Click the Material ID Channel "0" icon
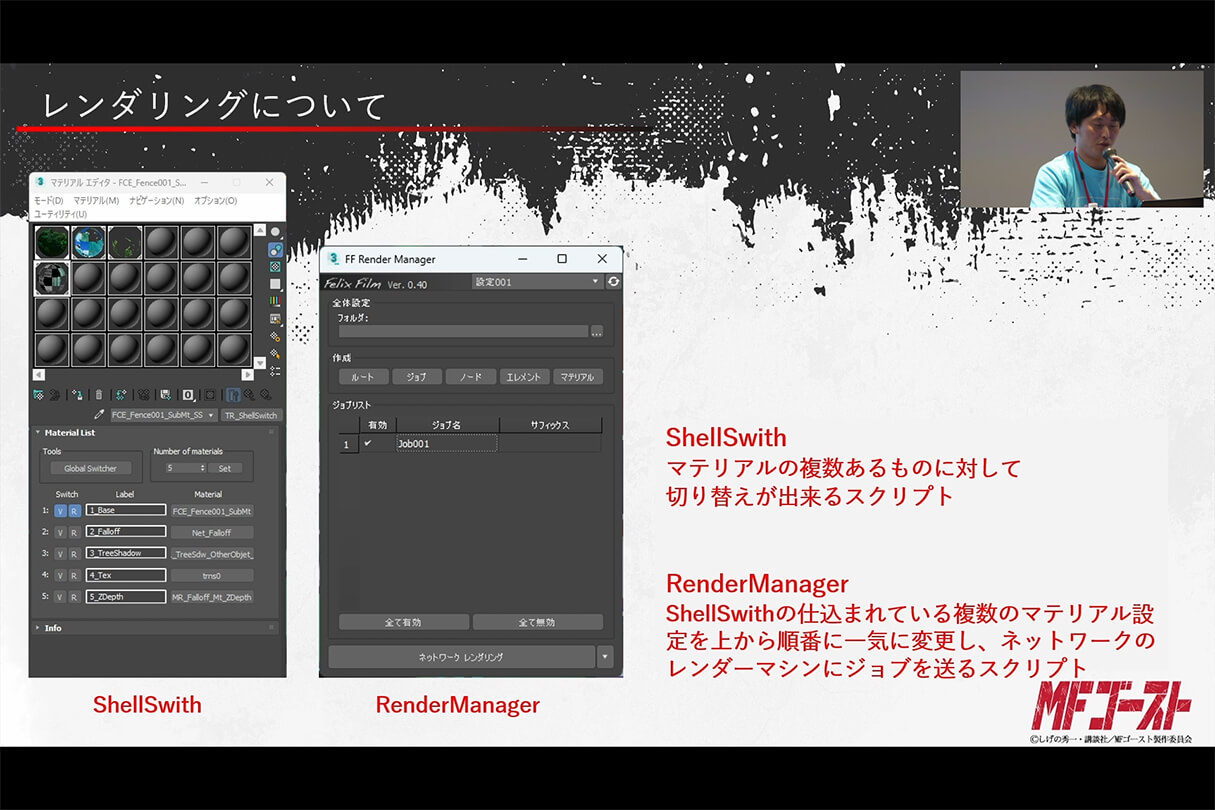 click(x=187, y=395)
